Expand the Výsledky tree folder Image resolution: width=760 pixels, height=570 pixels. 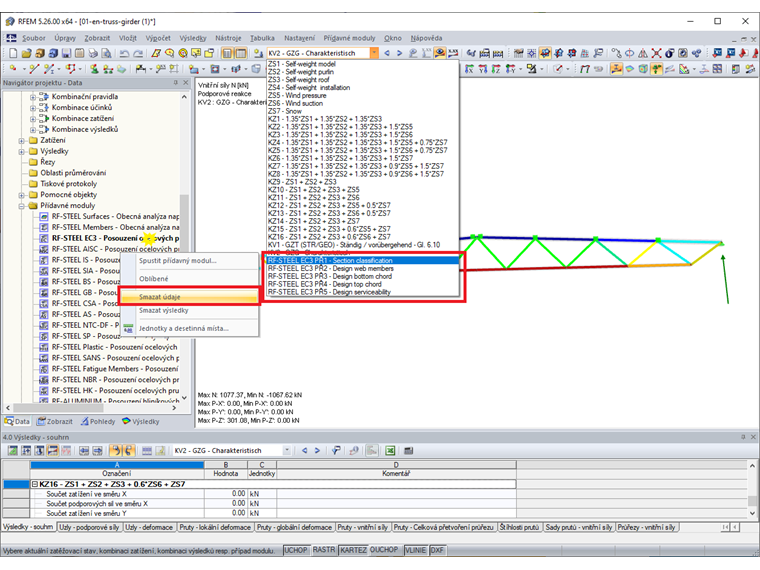[x=21, y=152]
